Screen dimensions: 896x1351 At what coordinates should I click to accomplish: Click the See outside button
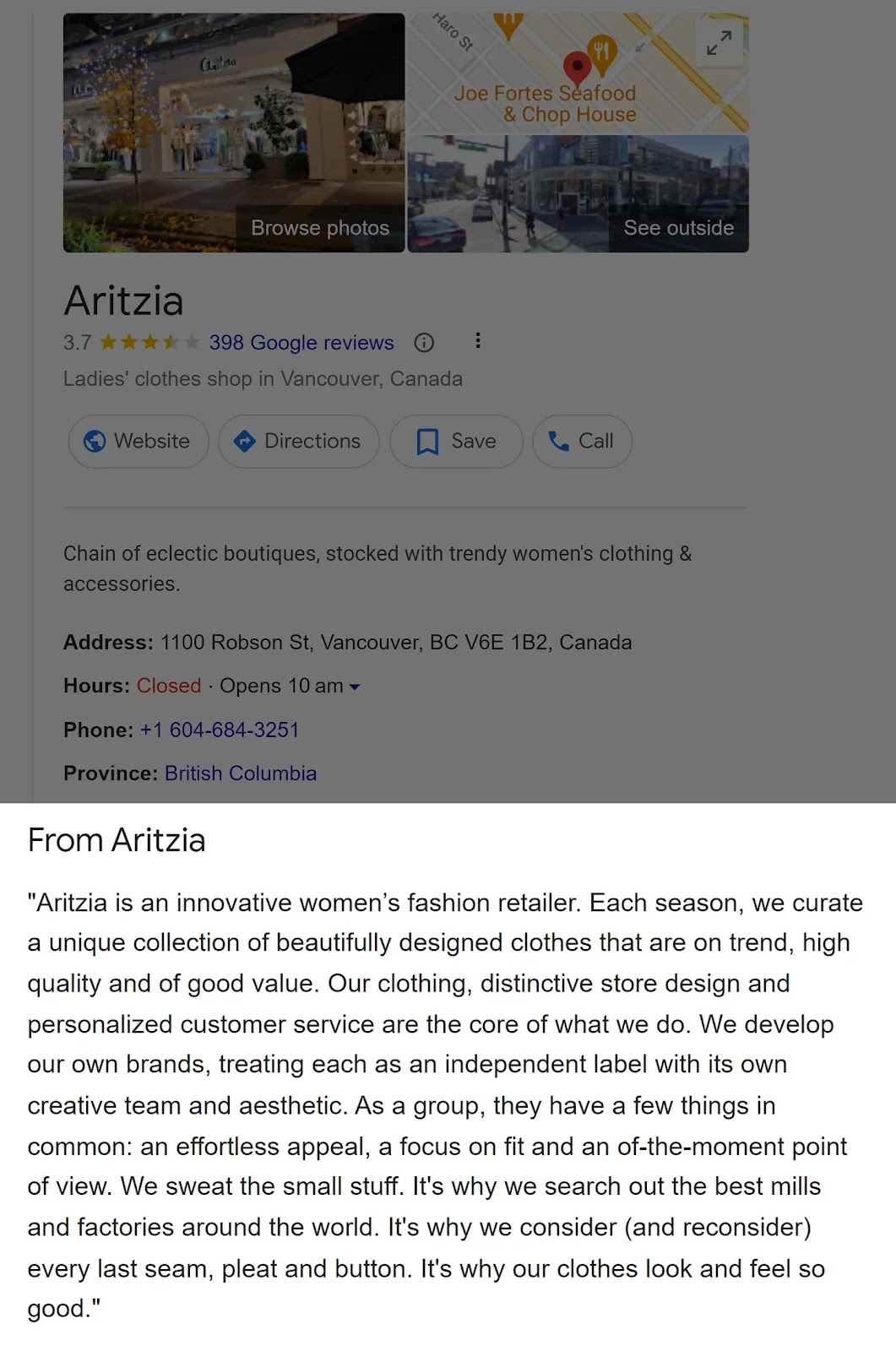pyautogui.click(x=678, y=228)
